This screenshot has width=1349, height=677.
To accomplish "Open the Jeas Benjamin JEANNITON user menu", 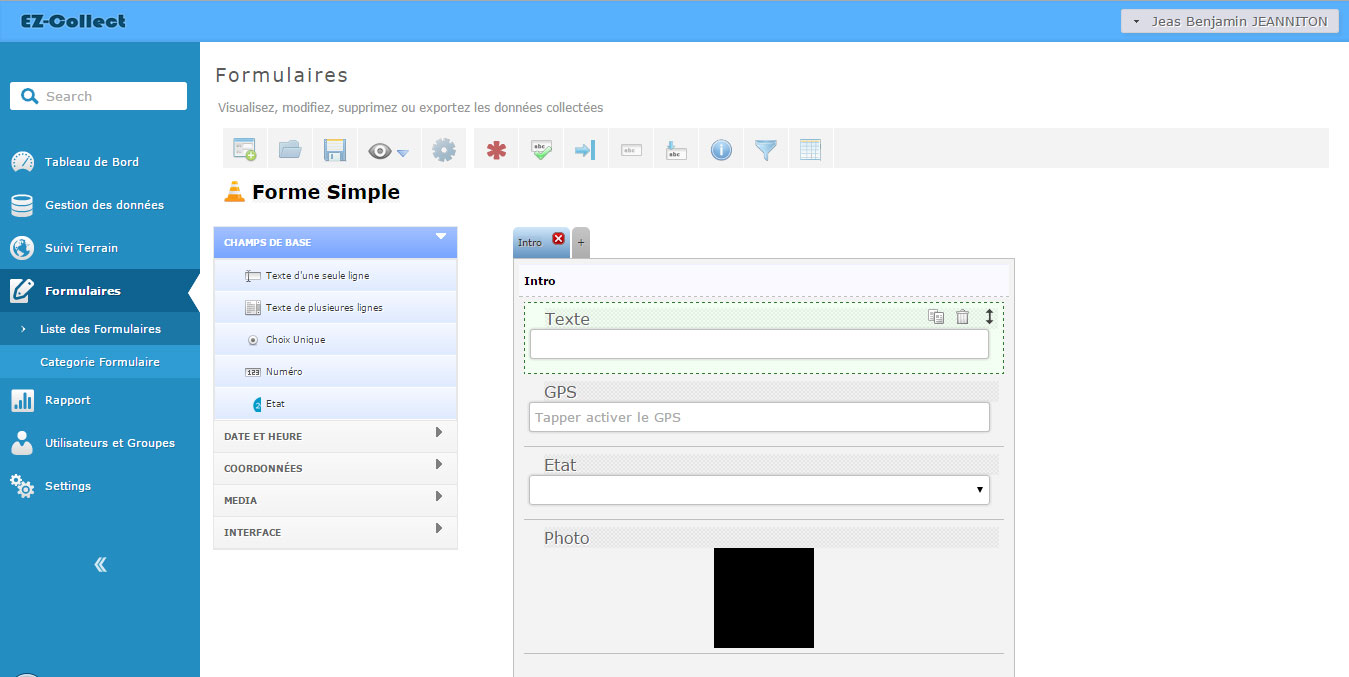I will (1229, 21).
